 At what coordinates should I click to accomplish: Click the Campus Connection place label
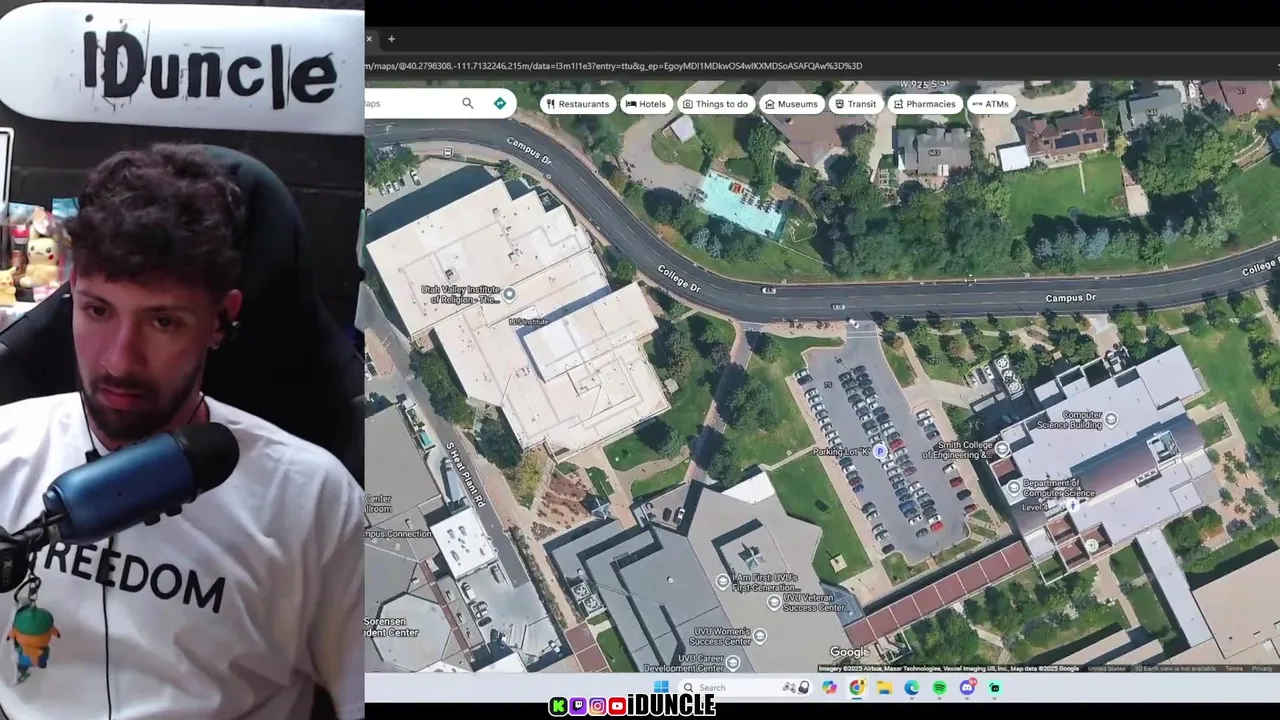coord(398,534)
